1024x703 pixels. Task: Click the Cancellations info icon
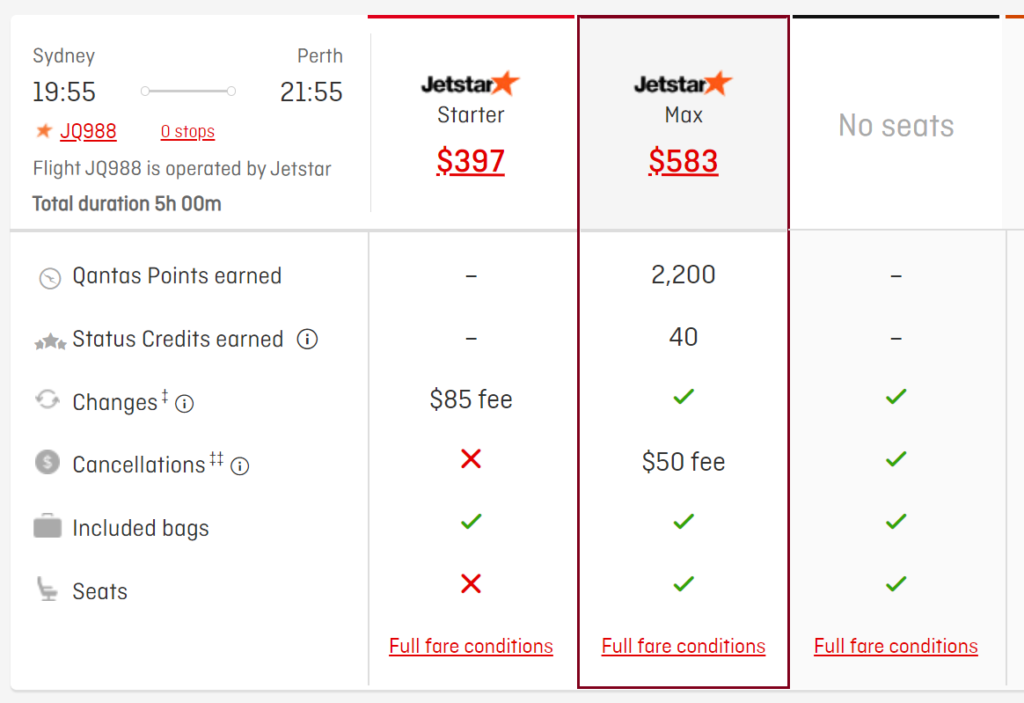click(x=240, y=466)
